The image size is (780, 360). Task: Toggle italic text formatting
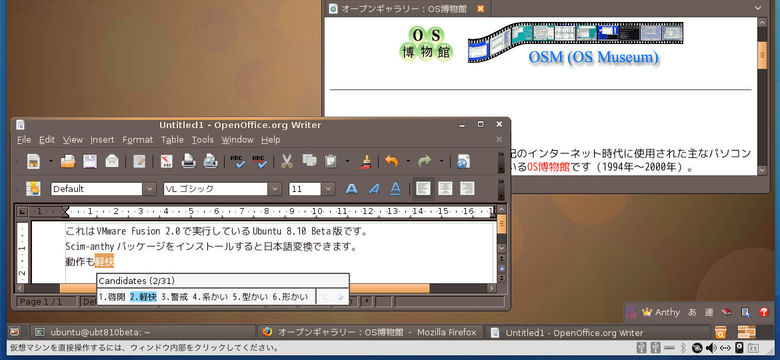click(x=374, y=188)
